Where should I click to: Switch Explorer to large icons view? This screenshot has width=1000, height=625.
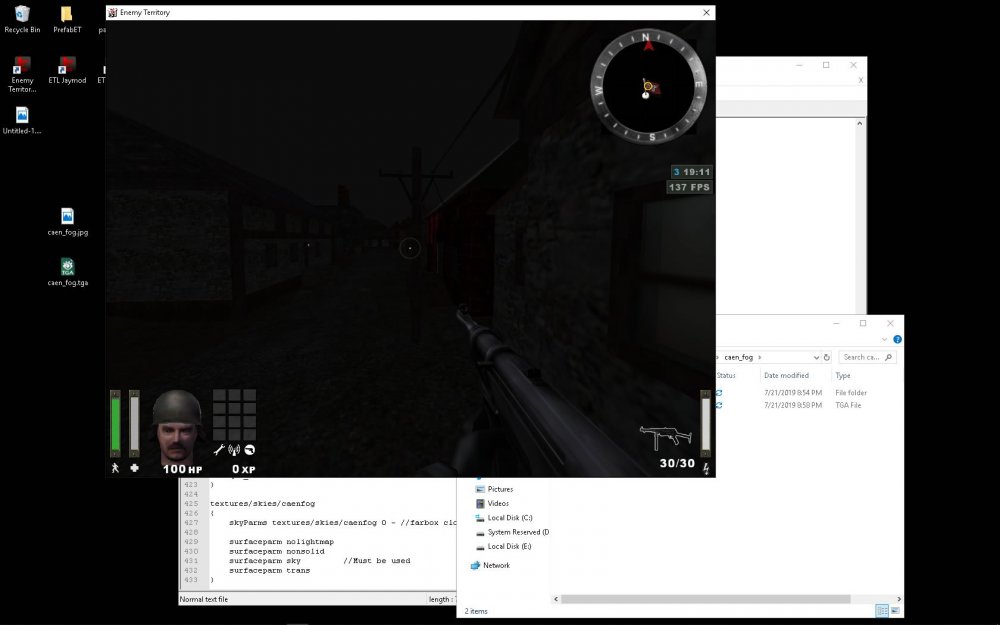coord(895,611)
